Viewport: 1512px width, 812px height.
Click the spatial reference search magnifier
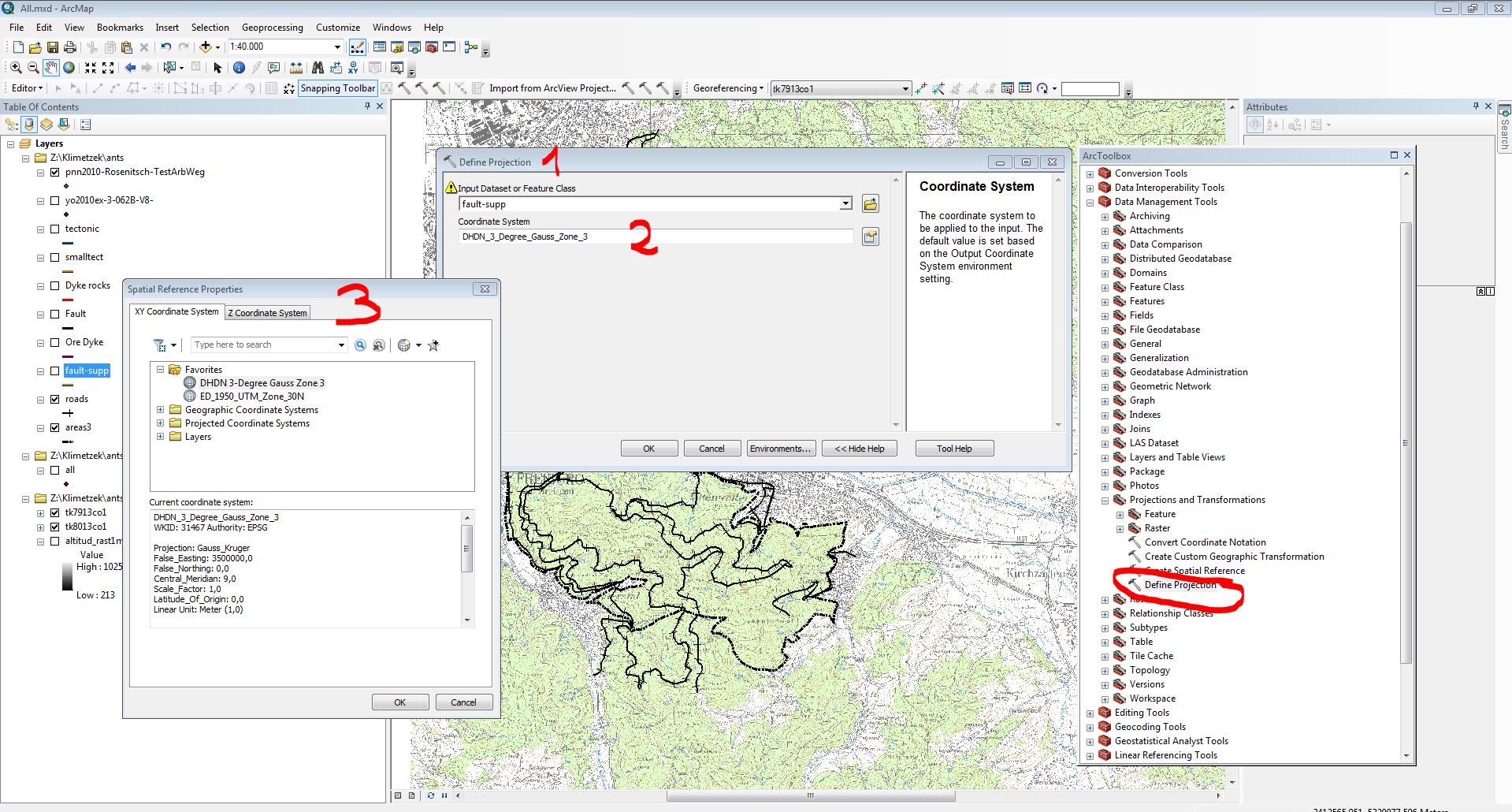pyautogui.click(x=360, y=345)
